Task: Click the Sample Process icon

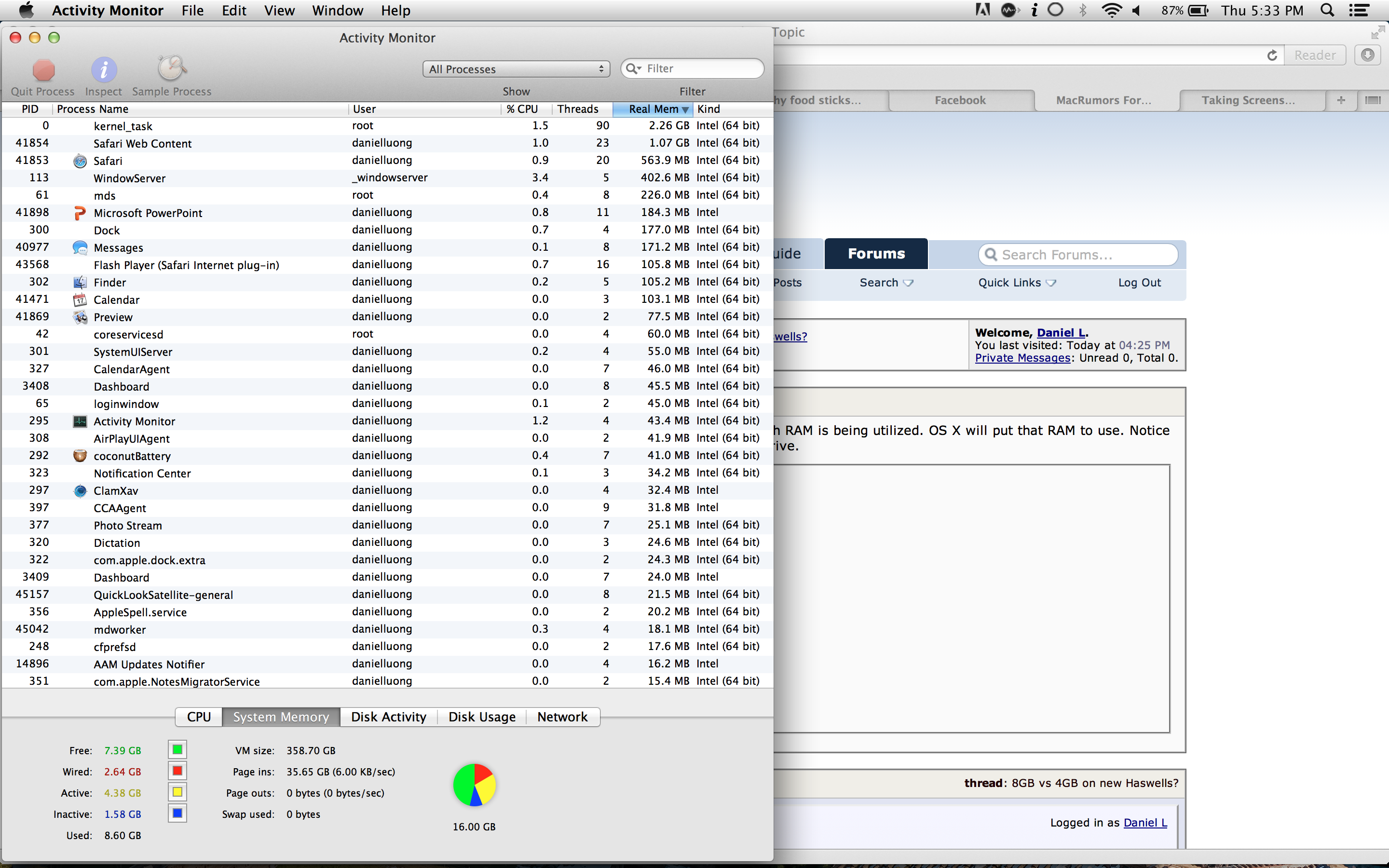Action: pyautogui.click(x=172, y=69)
